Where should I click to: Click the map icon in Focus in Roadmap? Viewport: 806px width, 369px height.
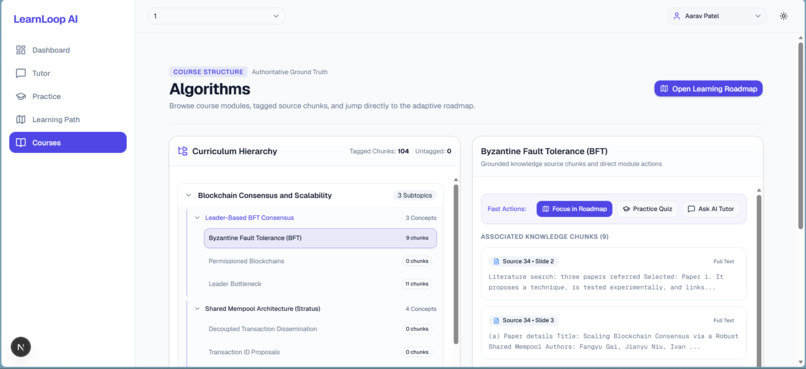click(x=546, y=209)
